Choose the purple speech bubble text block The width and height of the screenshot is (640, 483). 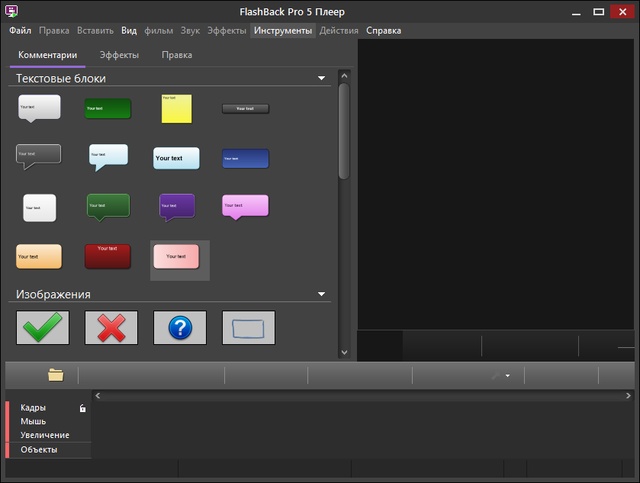click(x=177, y=207)
